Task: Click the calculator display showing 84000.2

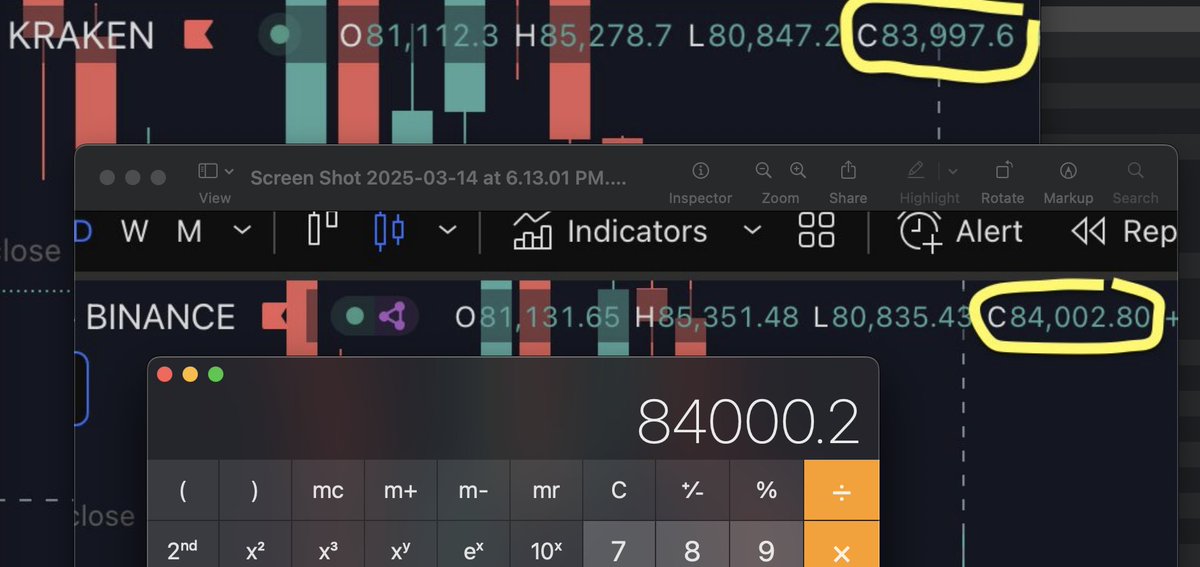Action: pyautogui.click(x=747, y=422)
